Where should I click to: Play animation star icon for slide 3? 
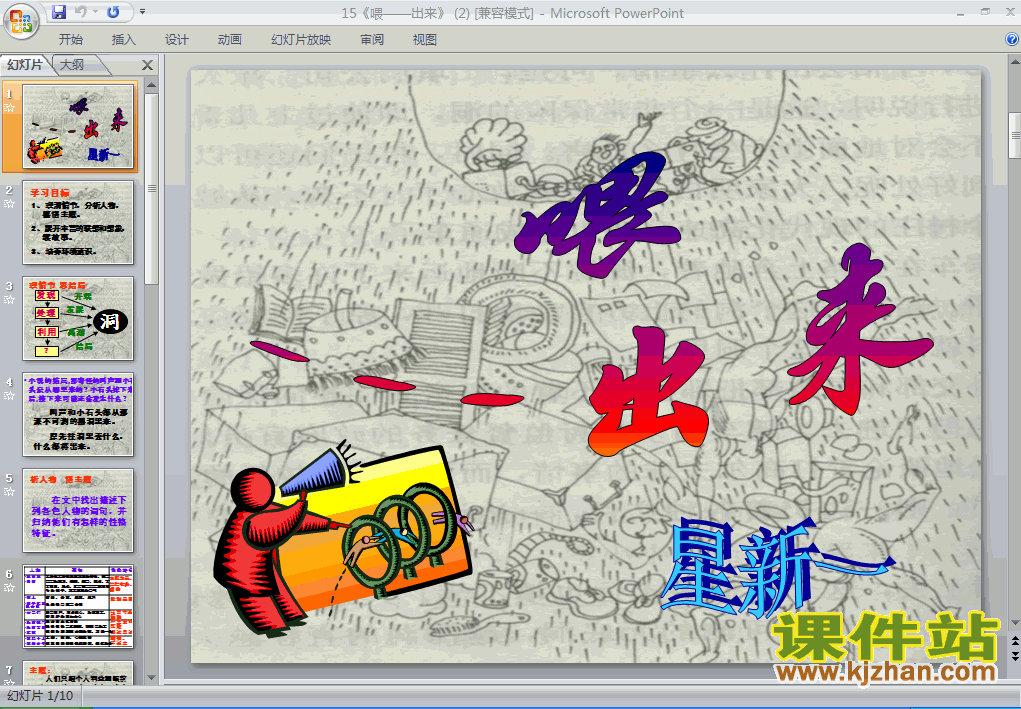coord(9,299)
